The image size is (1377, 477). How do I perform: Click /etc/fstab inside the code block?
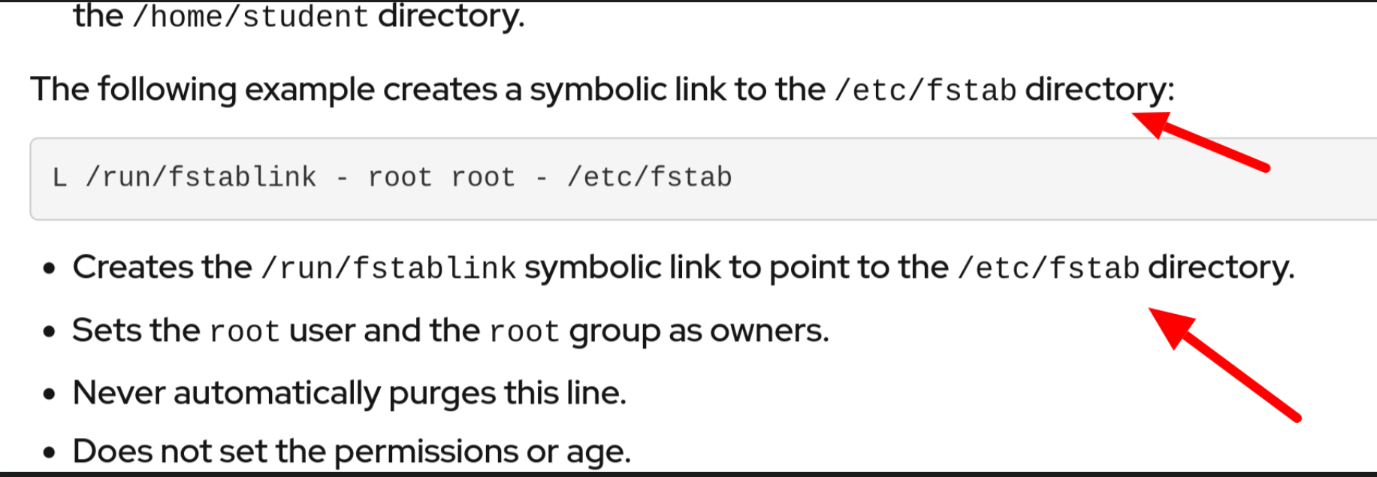(649, 178)
